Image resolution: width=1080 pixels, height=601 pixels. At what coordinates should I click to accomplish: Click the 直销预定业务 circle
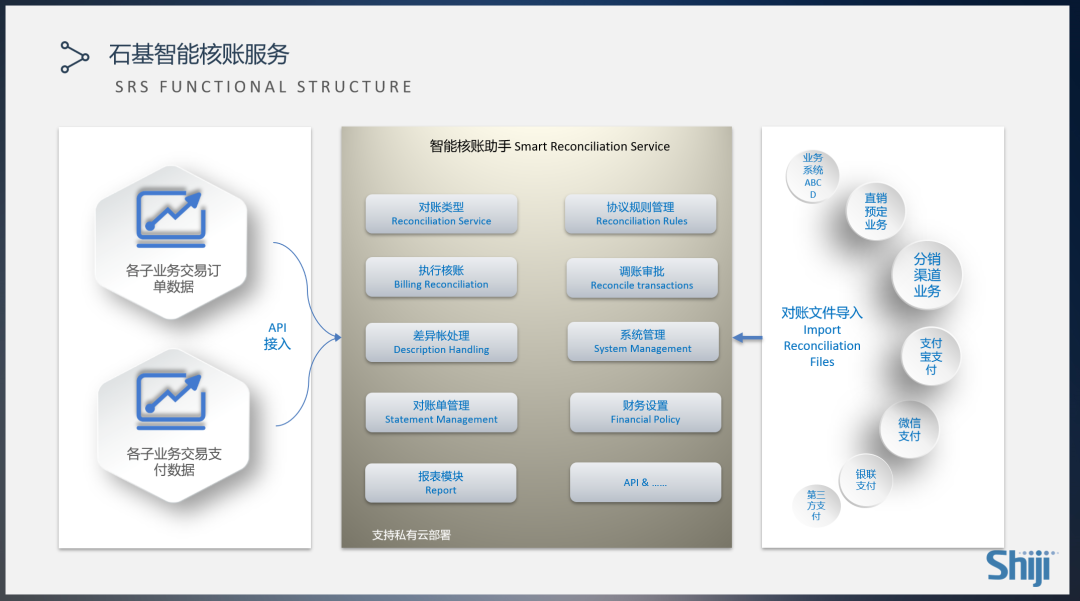pyautogui.click(x=875, y=211)
